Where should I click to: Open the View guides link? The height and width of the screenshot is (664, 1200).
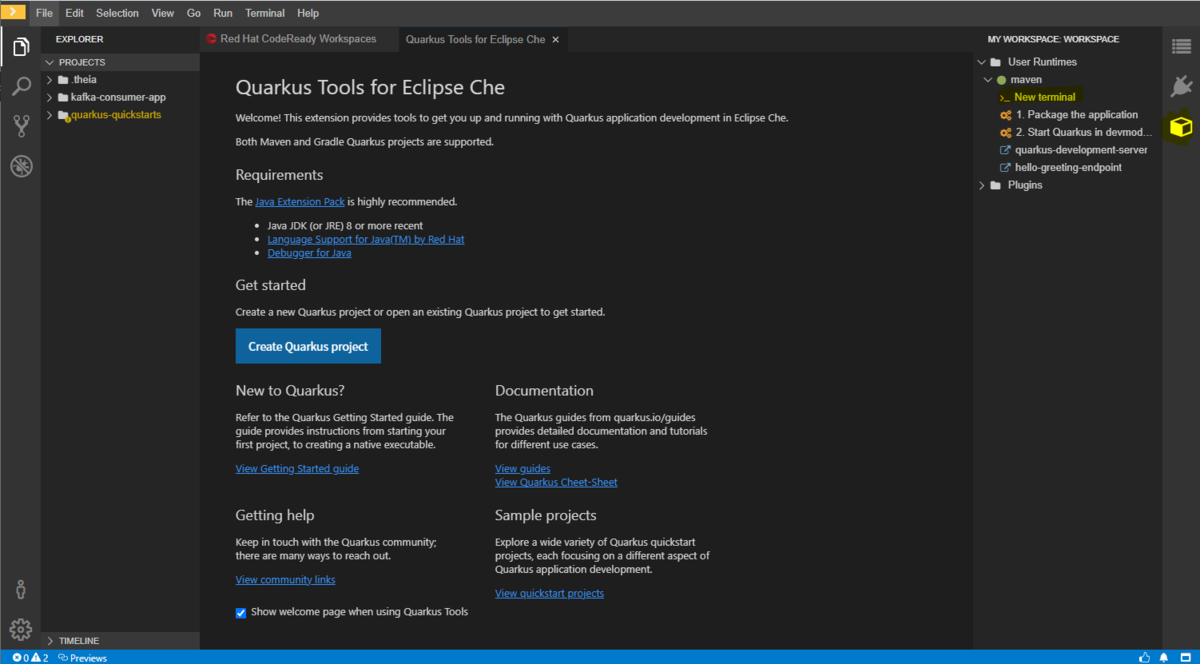522,469
